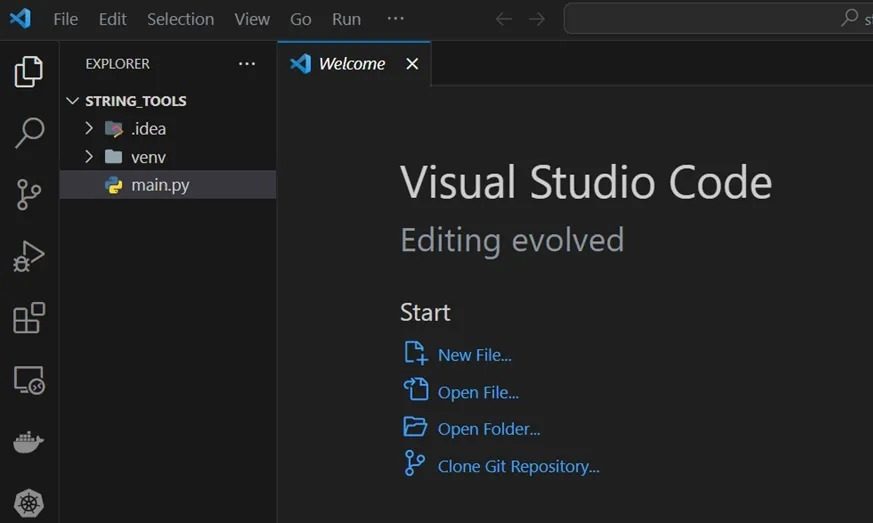Open the Selection menu
The width and height of the screenshot is (873, 523).
[180, 19]
